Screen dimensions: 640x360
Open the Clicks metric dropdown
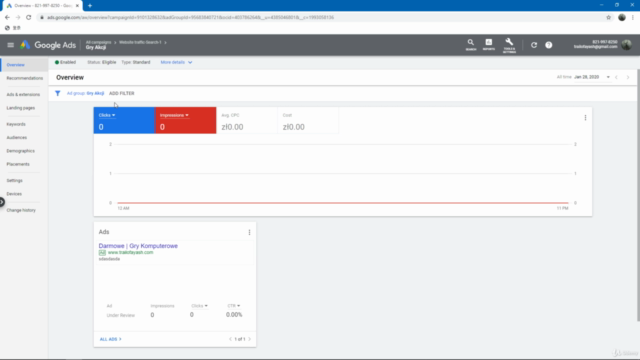pos(107,115)
